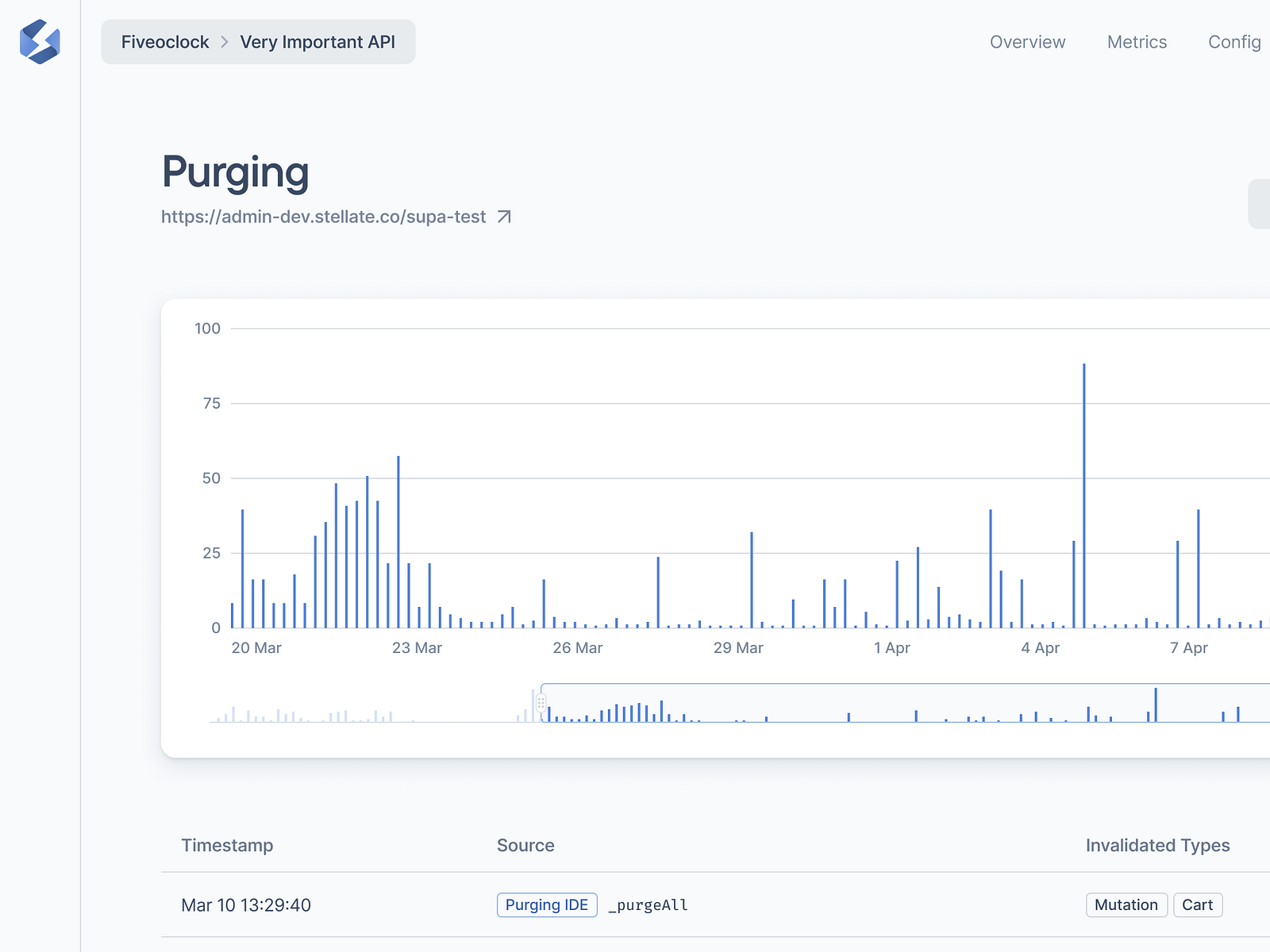Click the 26 Mar axis label

click(578, 648)
